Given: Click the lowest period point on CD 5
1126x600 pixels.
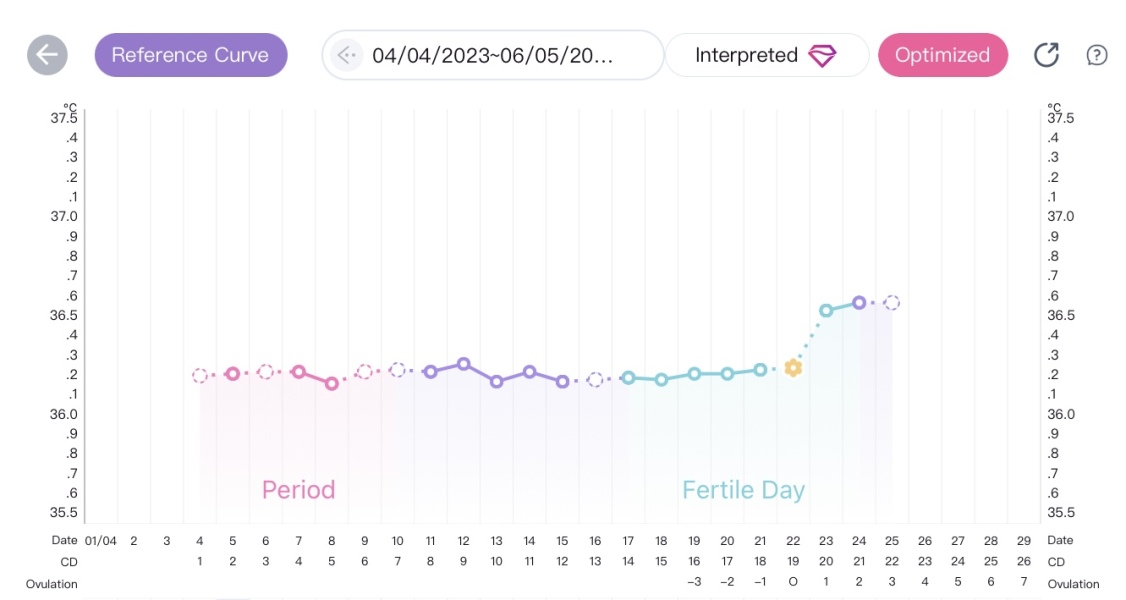Looking at the screenshot, I should 332,383.
